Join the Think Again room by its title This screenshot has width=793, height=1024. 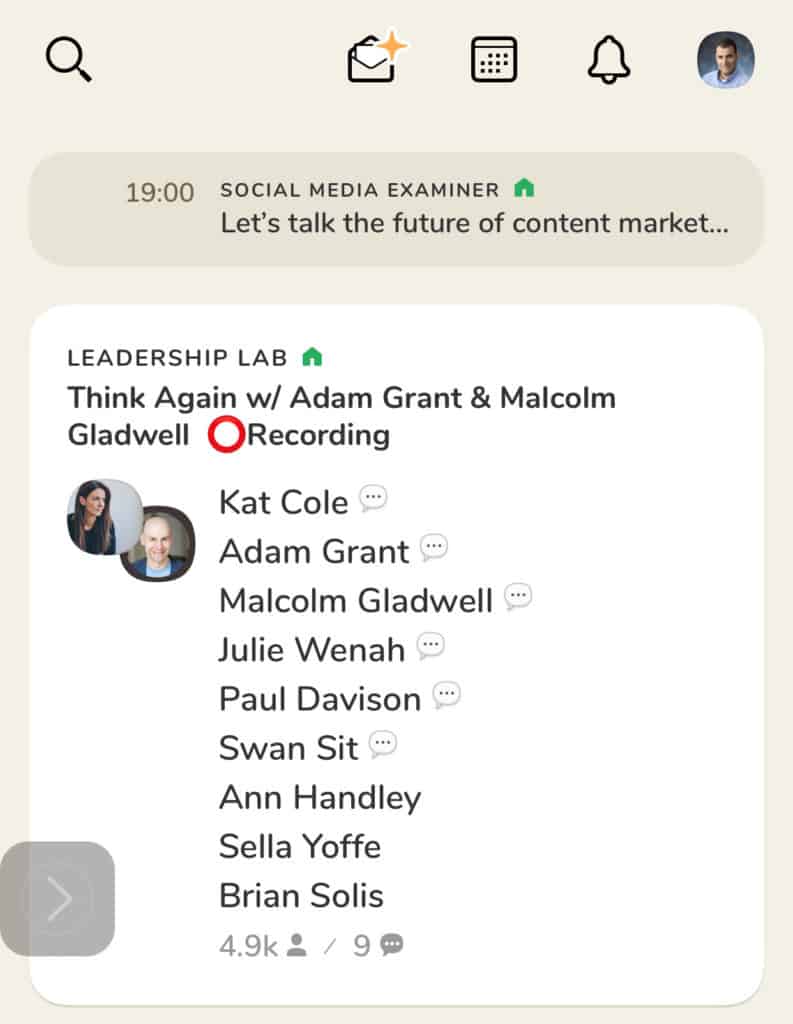click(x=341, y=415)
